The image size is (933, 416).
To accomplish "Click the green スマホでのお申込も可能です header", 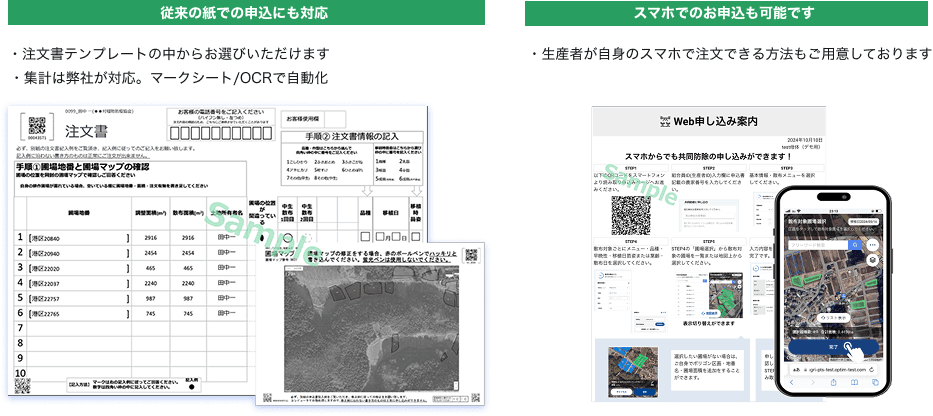I will pyautogui.click(x=729, y=12).
